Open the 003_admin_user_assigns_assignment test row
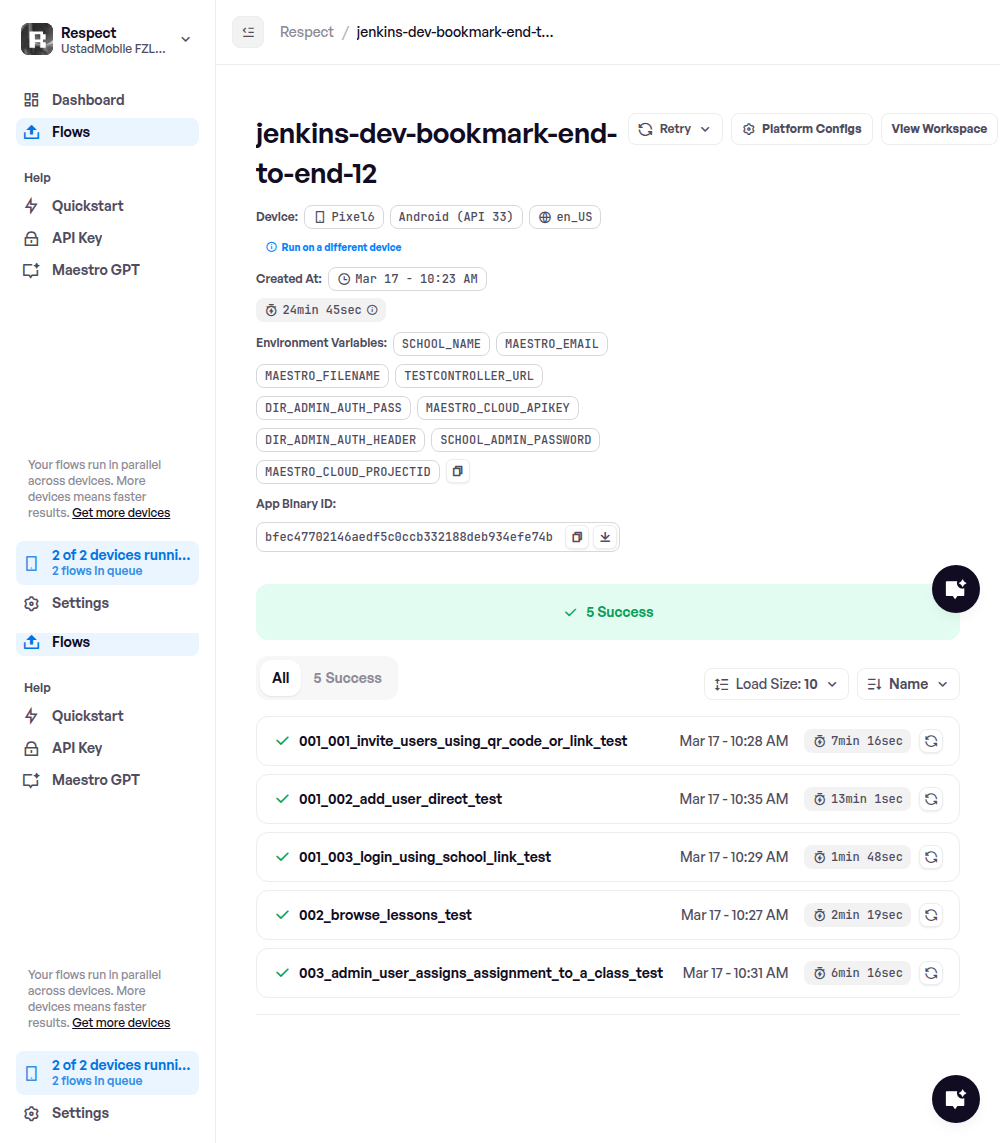This screenshot has height=1143, width=1000. pos(481,973)
